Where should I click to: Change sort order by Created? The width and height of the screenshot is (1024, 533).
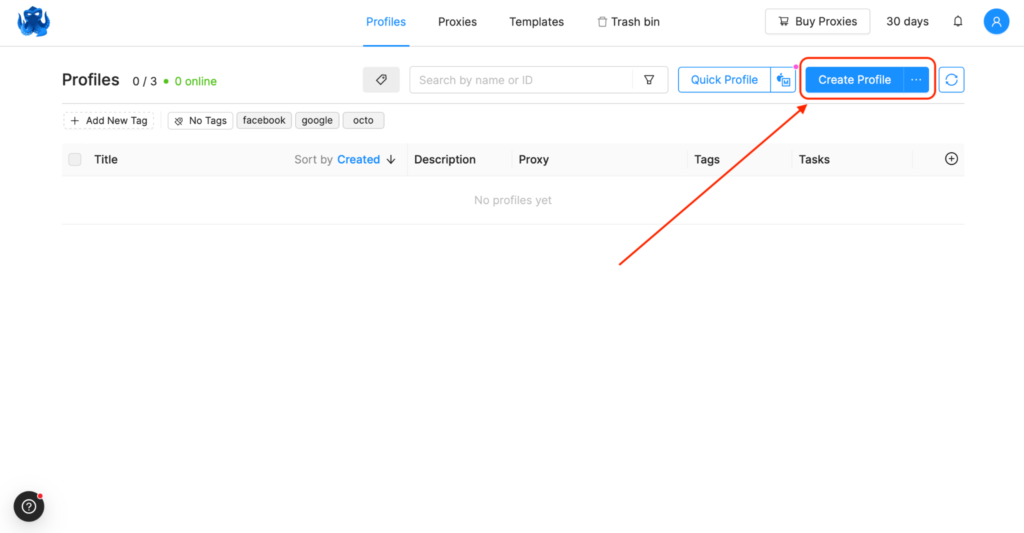366,159
